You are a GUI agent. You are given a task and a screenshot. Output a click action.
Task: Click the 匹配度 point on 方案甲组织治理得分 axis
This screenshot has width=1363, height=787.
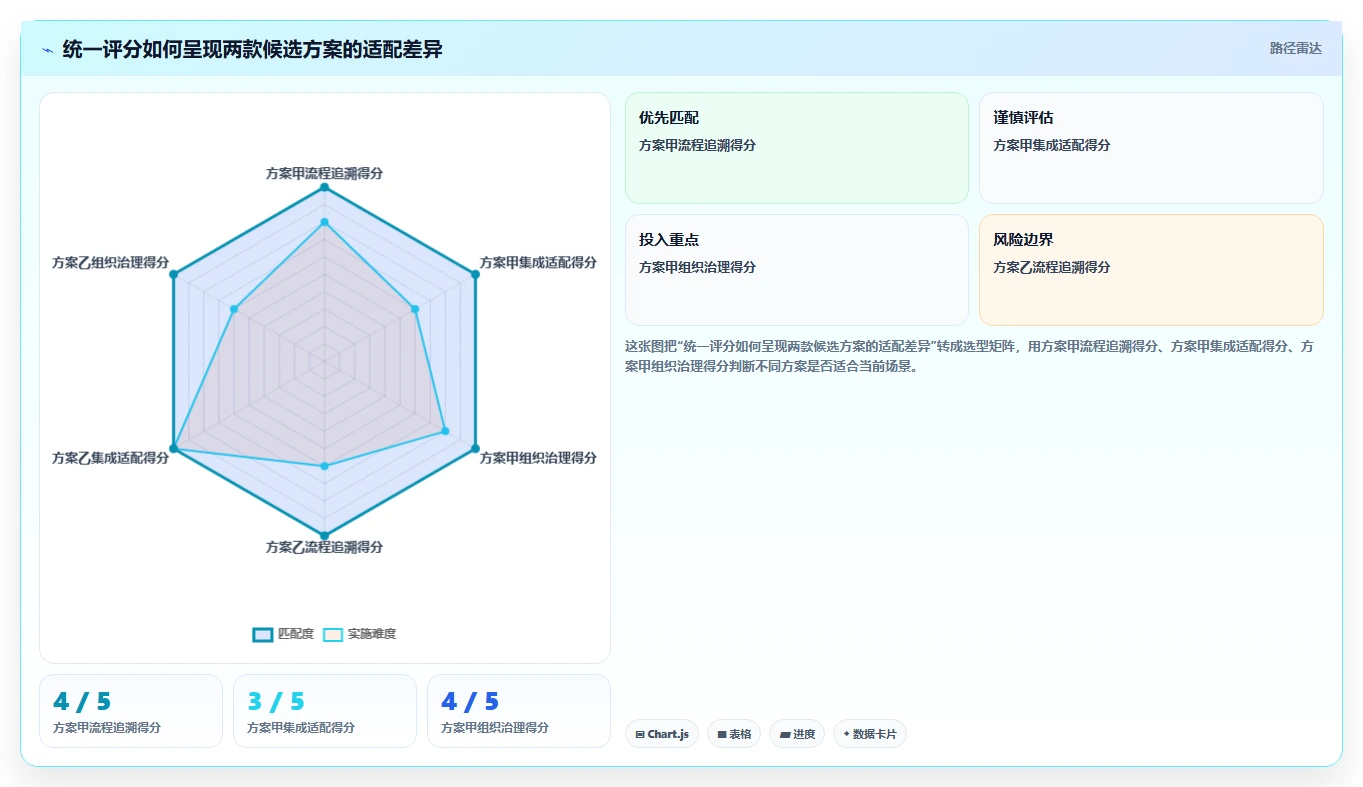click(475, 448)
